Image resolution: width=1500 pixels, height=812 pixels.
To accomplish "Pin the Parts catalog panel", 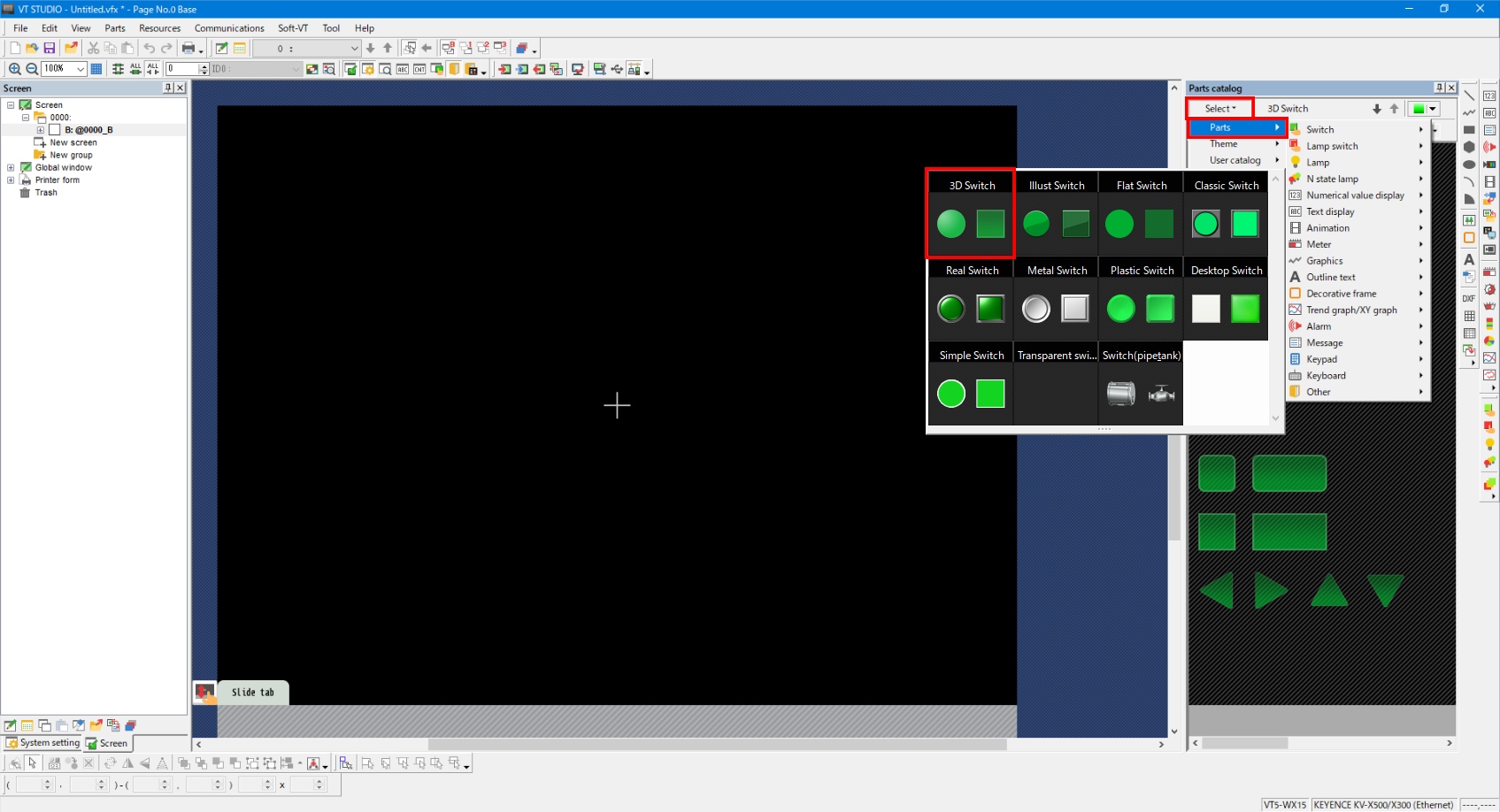I will (x=1439, y=88).
